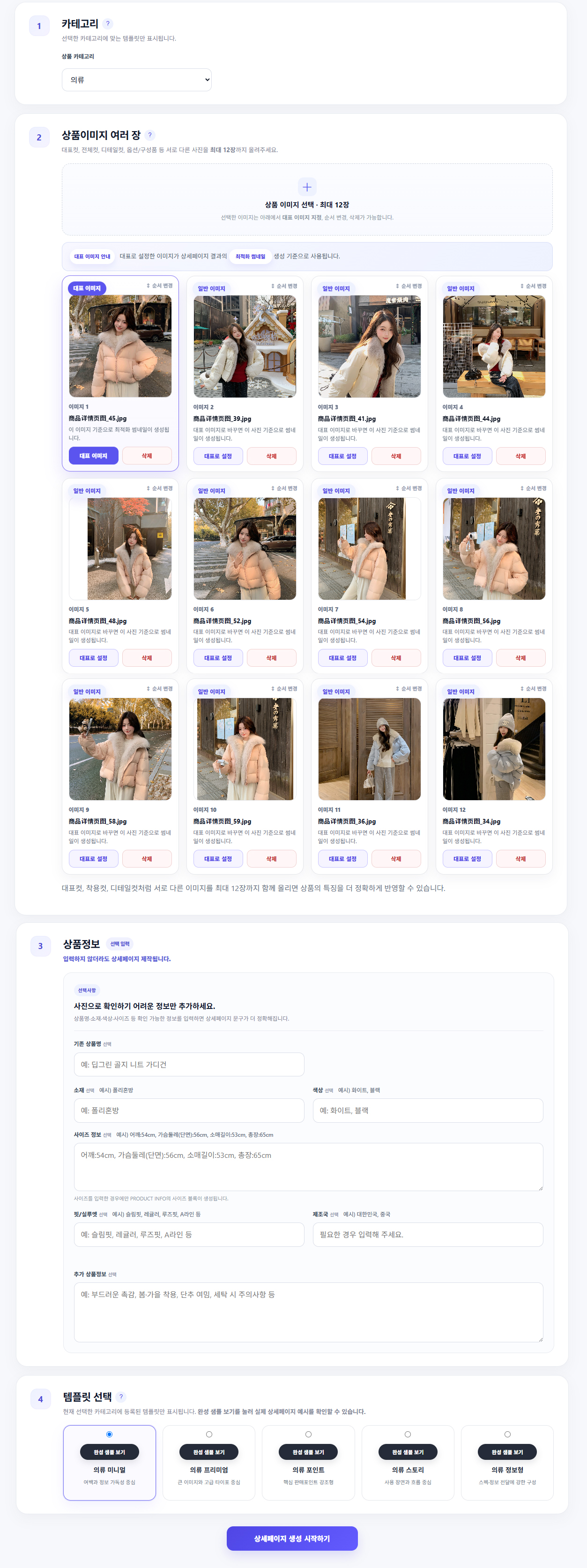Click 순서 변경 on the 이미지 5 card
The image size is (587, 1568).
click(x=160, y=488)
